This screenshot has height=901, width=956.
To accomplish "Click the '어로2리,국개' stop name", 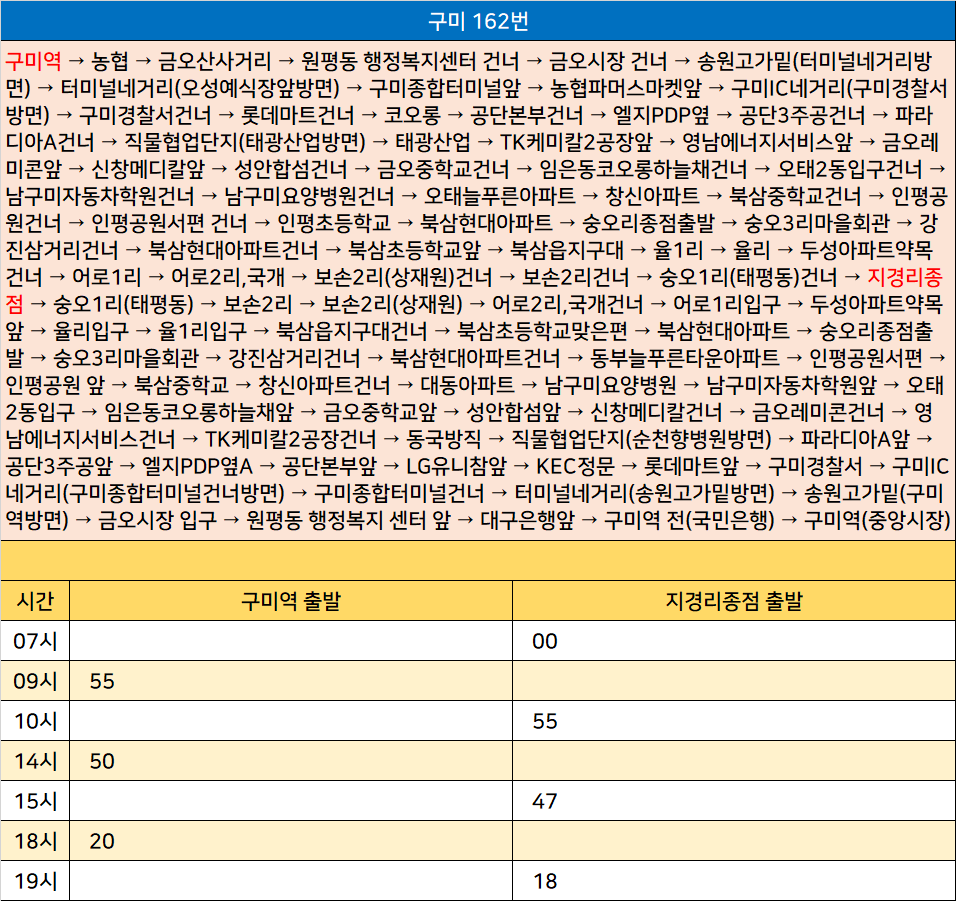I will point(227,277).
